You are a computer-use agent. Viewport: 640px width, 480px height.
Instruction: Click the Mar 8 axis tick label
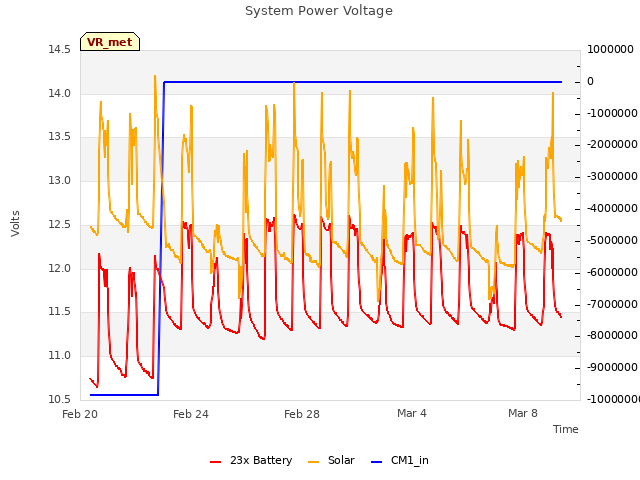[522, 413]
